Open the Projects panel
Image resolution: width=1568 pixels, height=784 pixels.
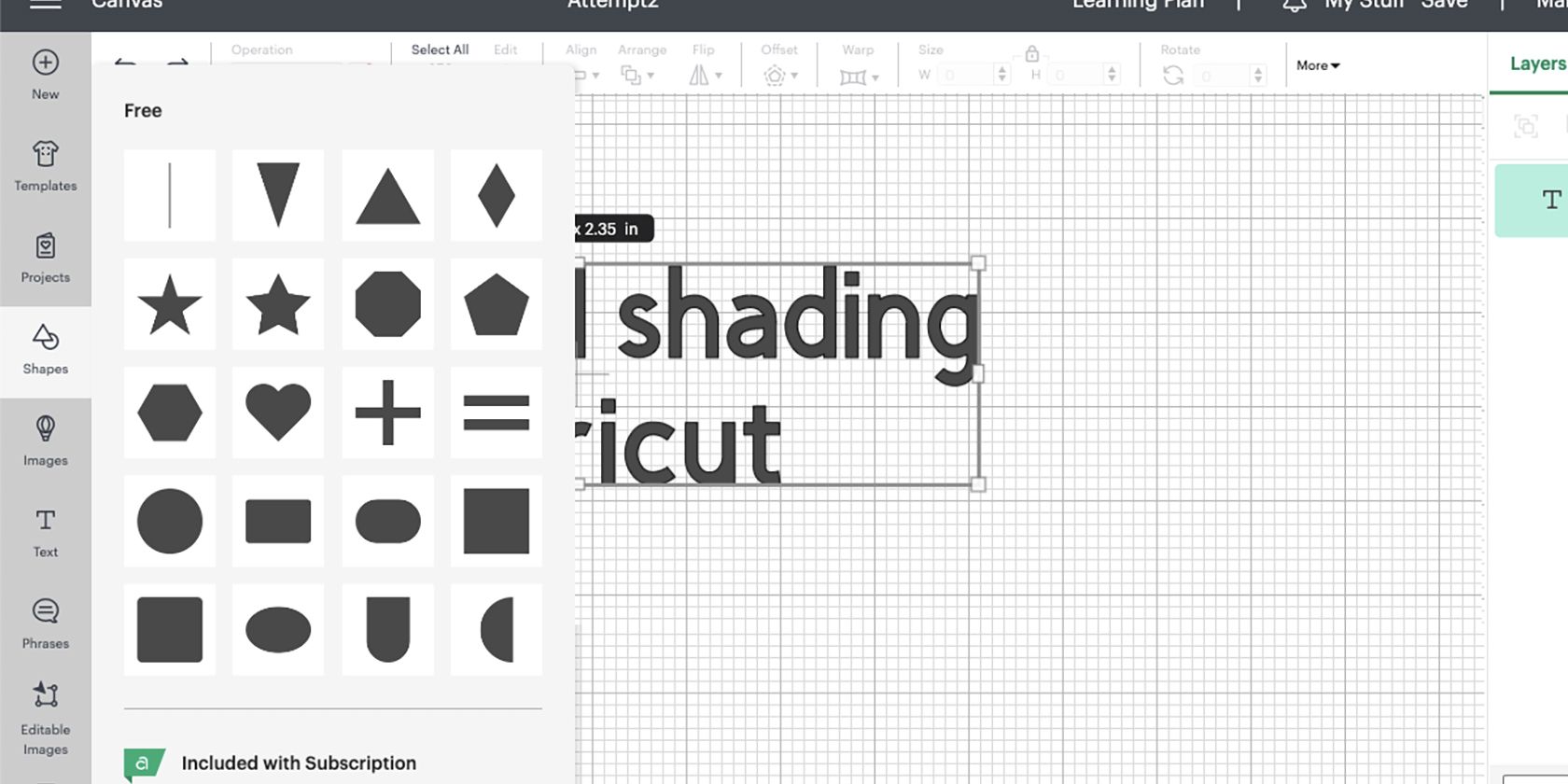tap(45, 258)
